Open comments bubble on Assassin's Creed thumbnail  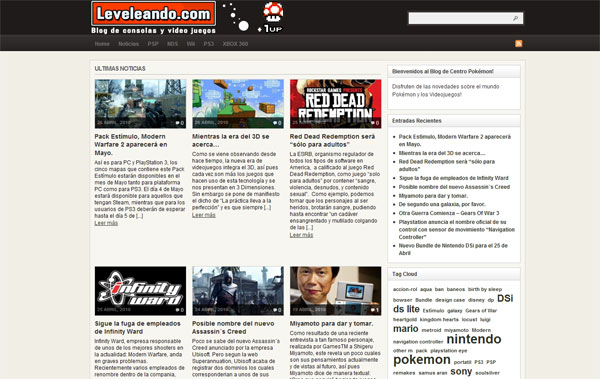[x=277, y=310]
